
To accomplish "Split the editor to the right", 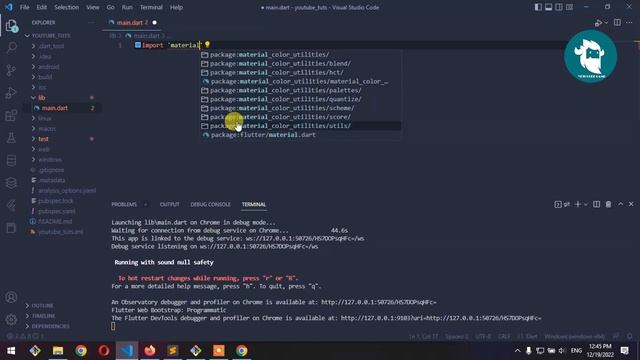I will click(x=617, y=22).
